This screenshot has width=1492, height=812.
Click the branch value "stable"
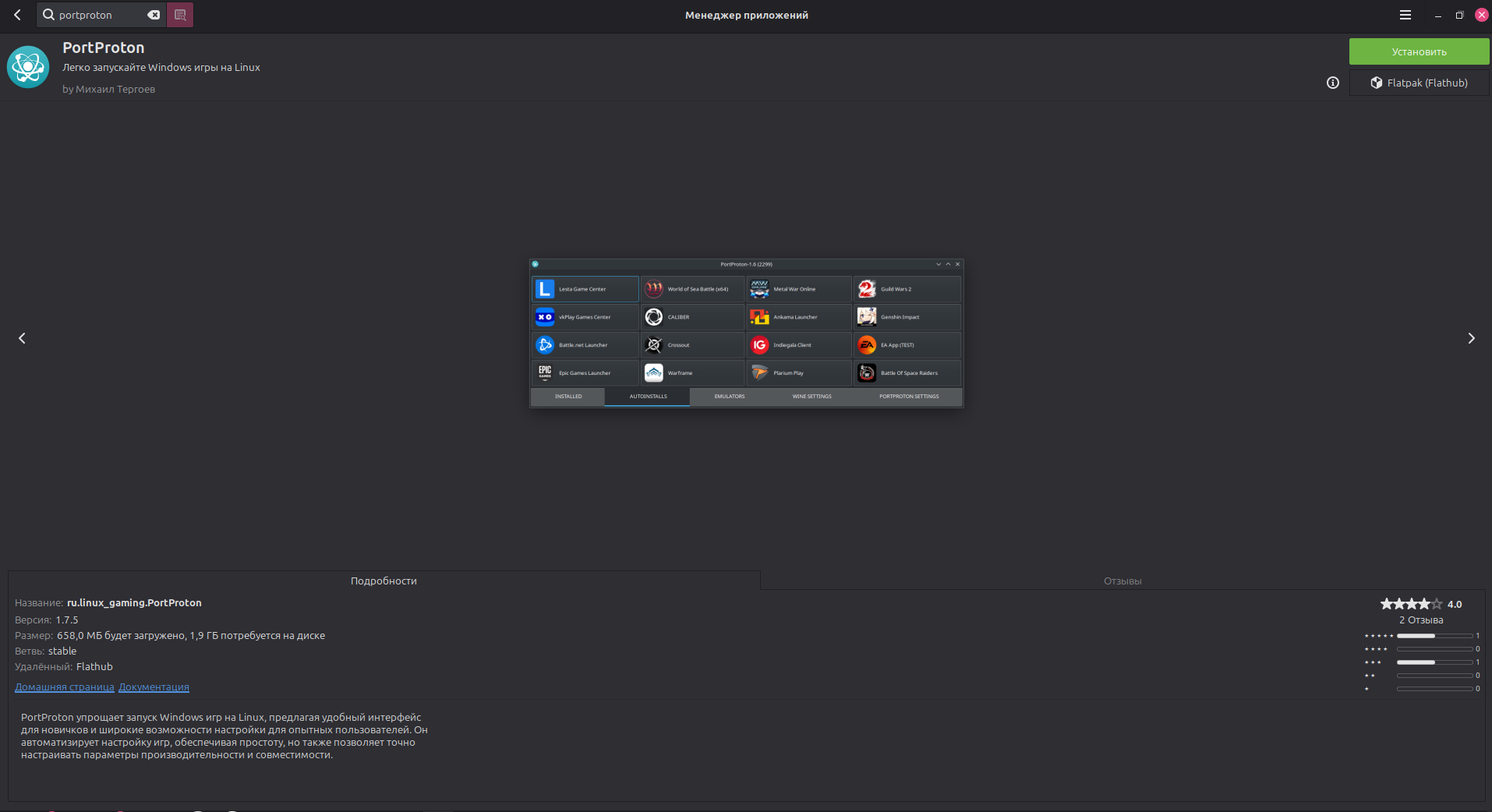coord(62,651)
